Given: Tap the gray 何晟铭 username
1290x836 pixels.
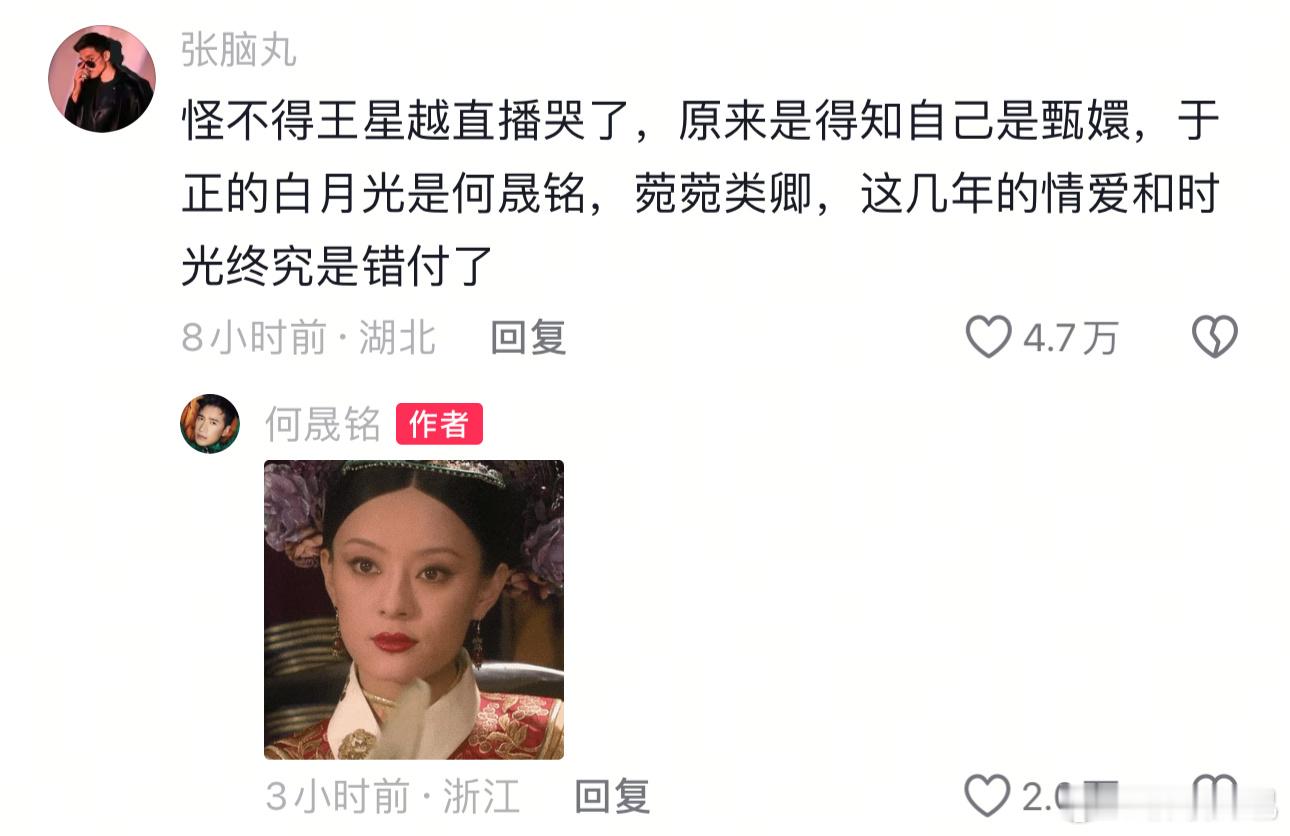Looking at the screenshot, I should (x=323, y=425).
